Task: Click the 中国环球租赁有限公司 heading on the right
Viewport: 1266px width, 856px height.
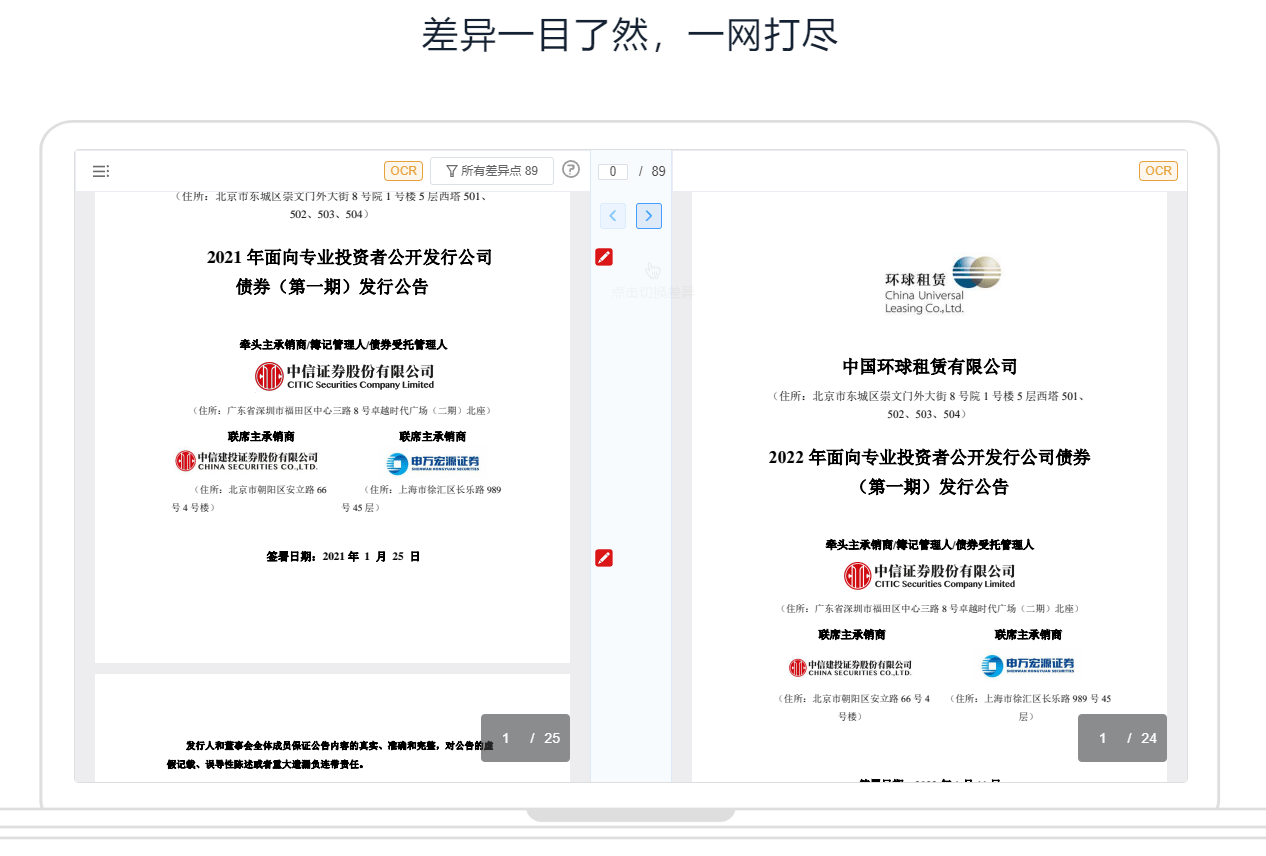Action: [929, 367]
